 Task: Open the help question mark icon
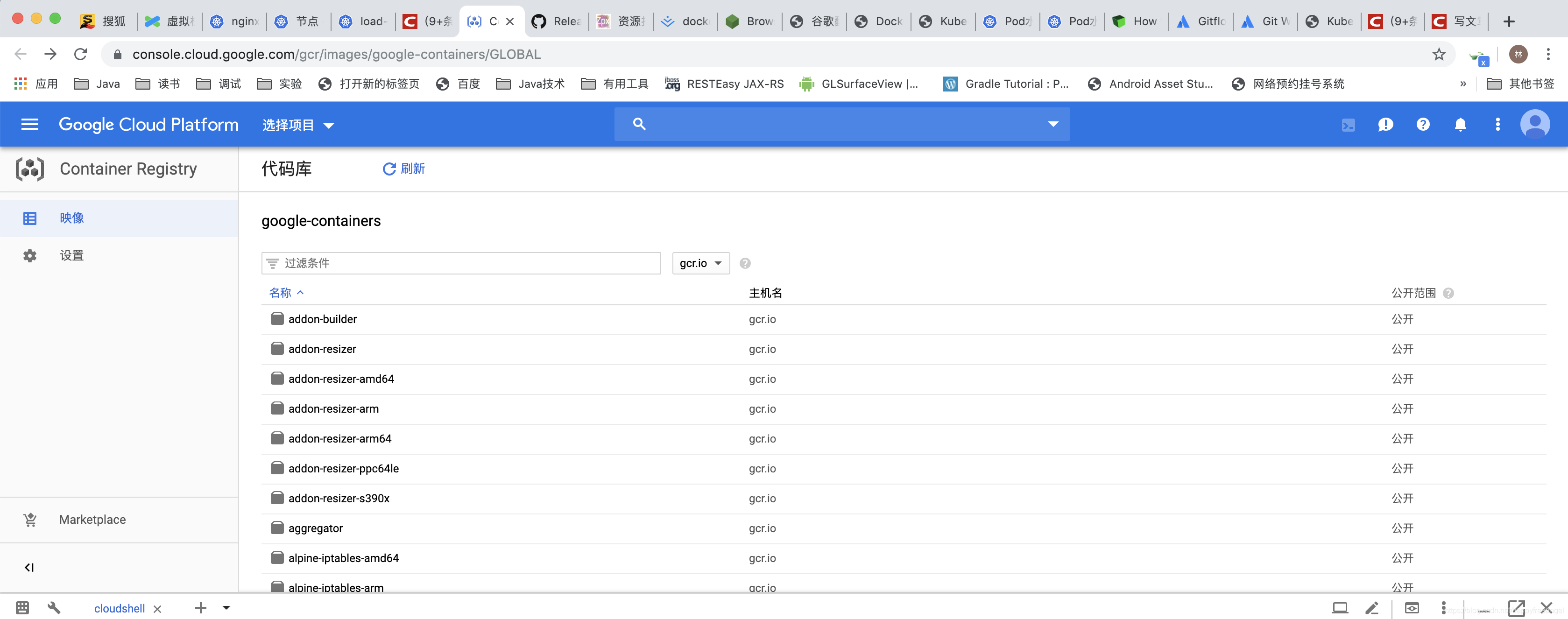point(1422,125)
